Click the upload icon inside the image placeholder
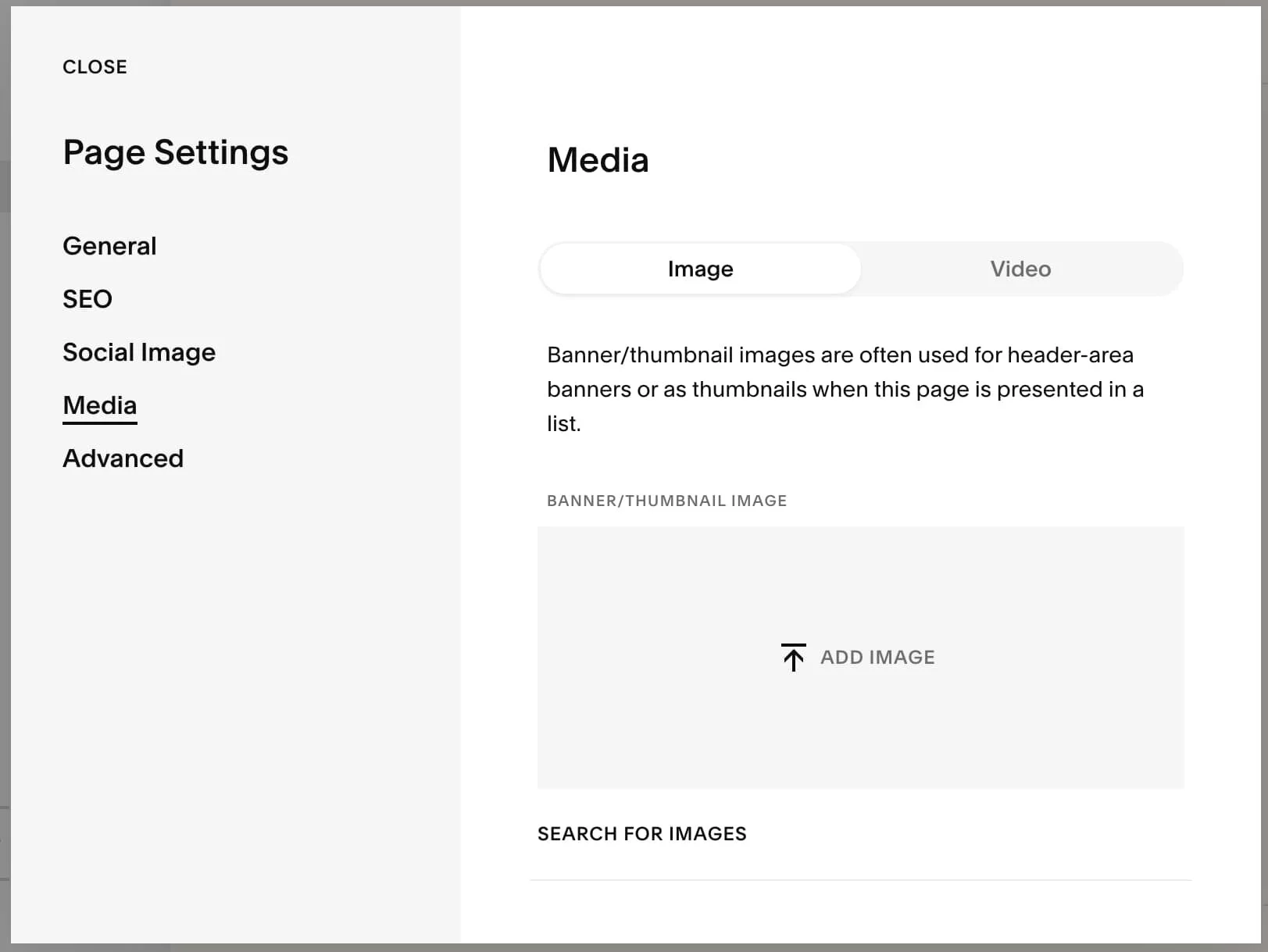 [x=793, y=657]
